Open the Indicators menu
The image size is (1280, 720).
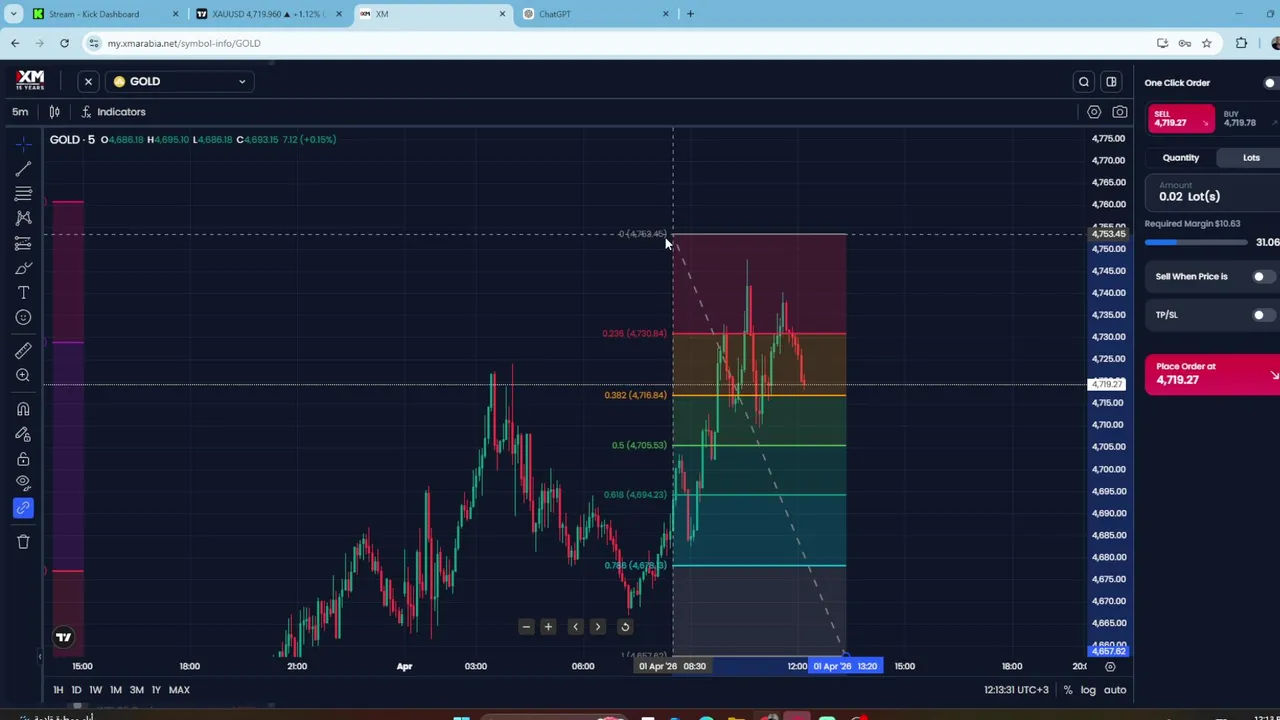coord(113,112)
